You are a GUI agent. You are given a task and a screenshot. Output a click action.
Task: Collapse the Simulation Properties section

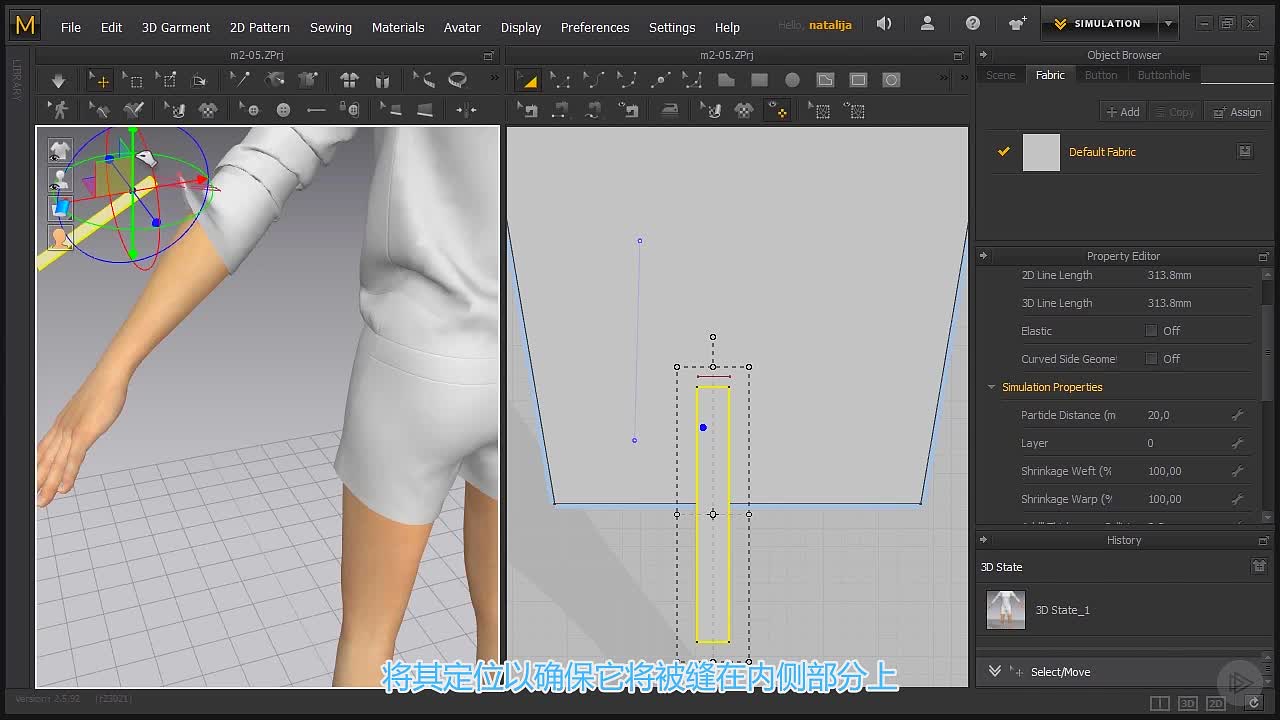[992, 387]
